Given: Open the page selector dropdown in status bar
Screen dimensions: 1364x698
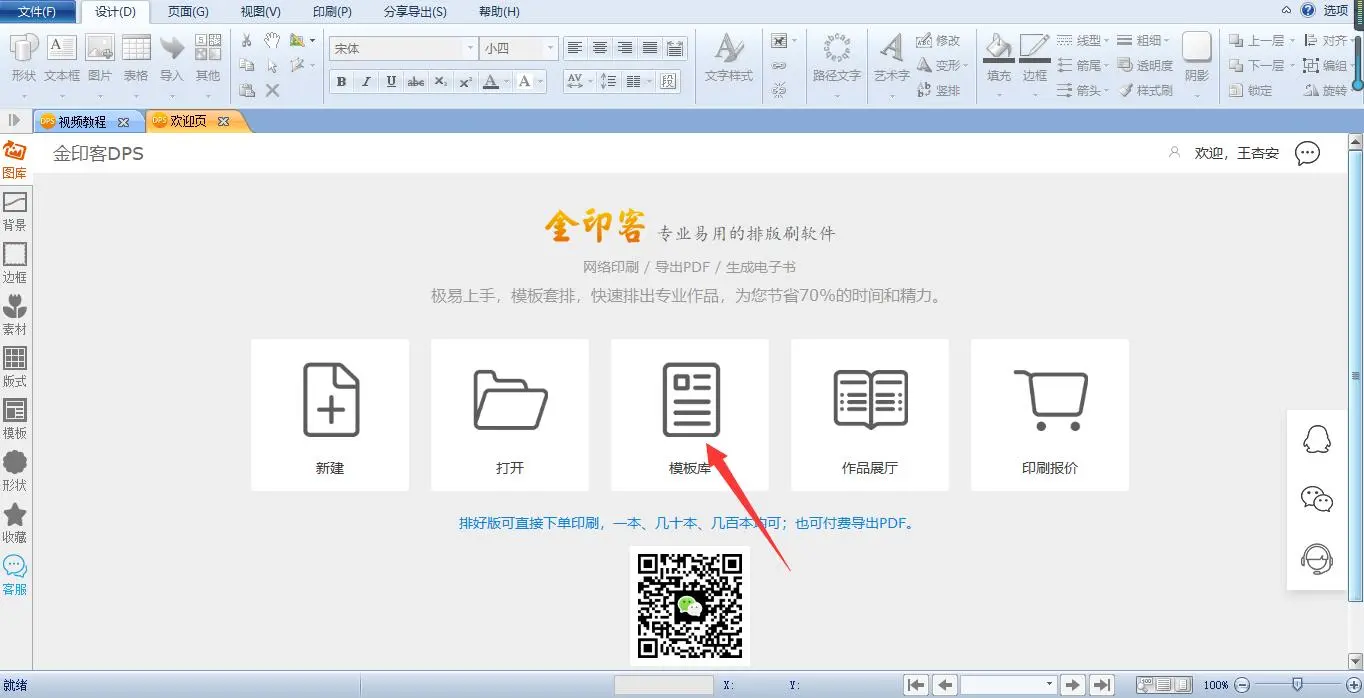Looking at the screenshot, I should pyautogui.click(x=1049, y=685).
